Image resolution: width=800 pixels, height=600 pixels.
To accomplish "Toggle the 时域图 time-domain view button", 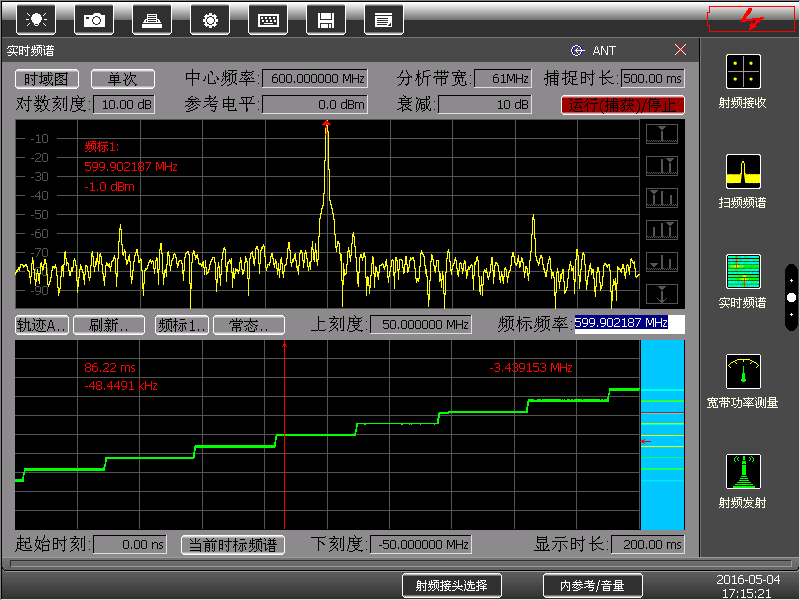I will 47,79.
